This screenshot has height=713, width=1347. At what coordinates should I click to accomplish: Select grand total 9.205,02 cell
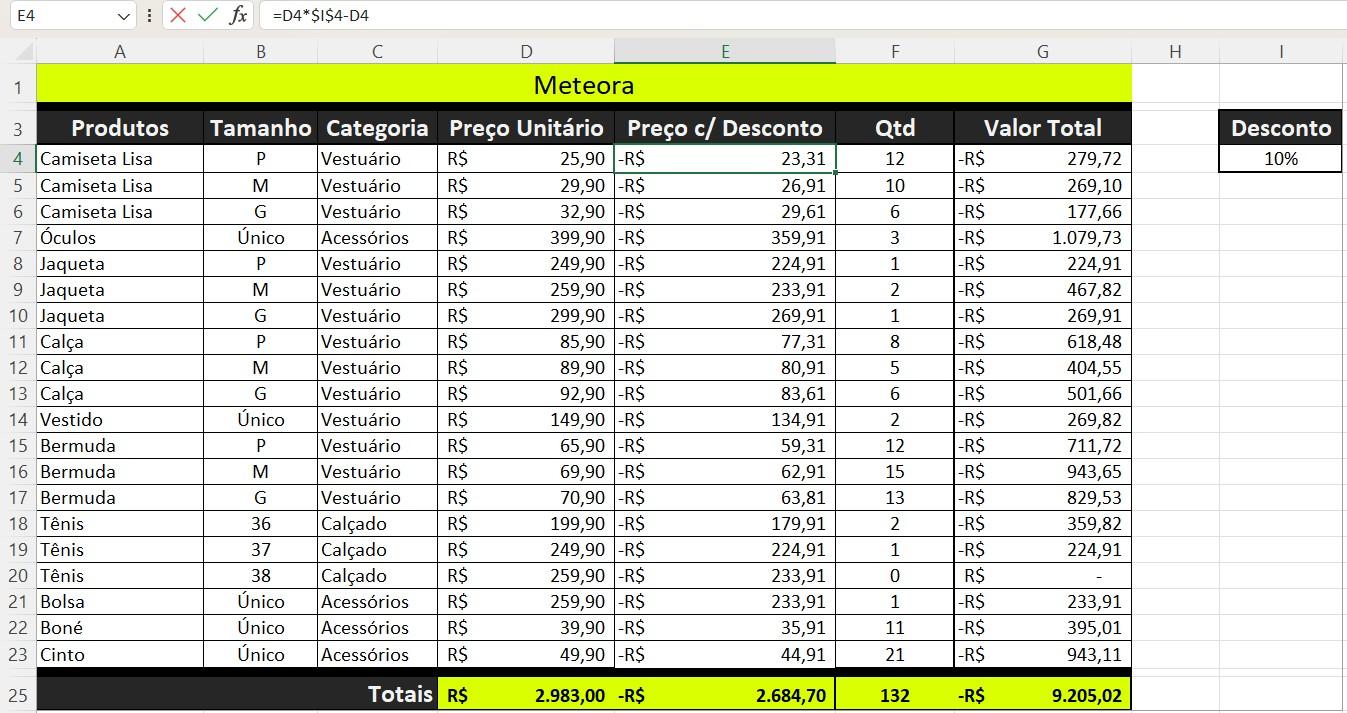point(1043,695)
